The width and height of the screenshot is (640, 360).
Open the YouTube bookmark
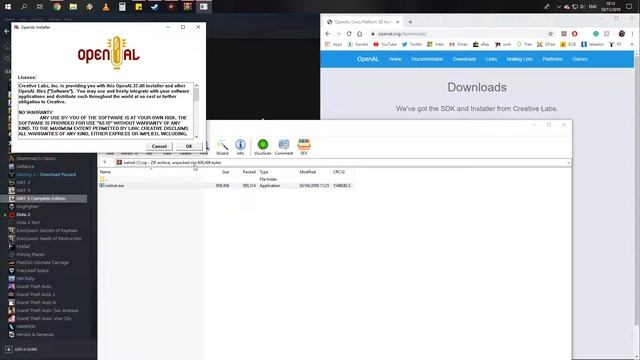[x=385, y=44]
